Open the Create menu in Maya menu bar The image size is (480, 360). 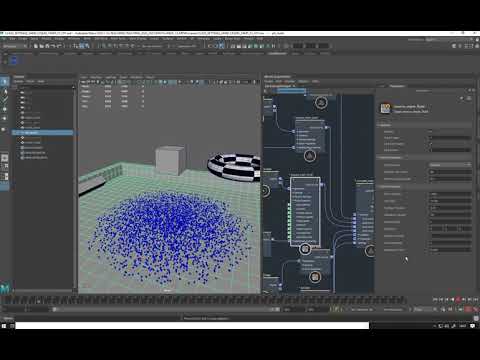[x=23, y=39]
